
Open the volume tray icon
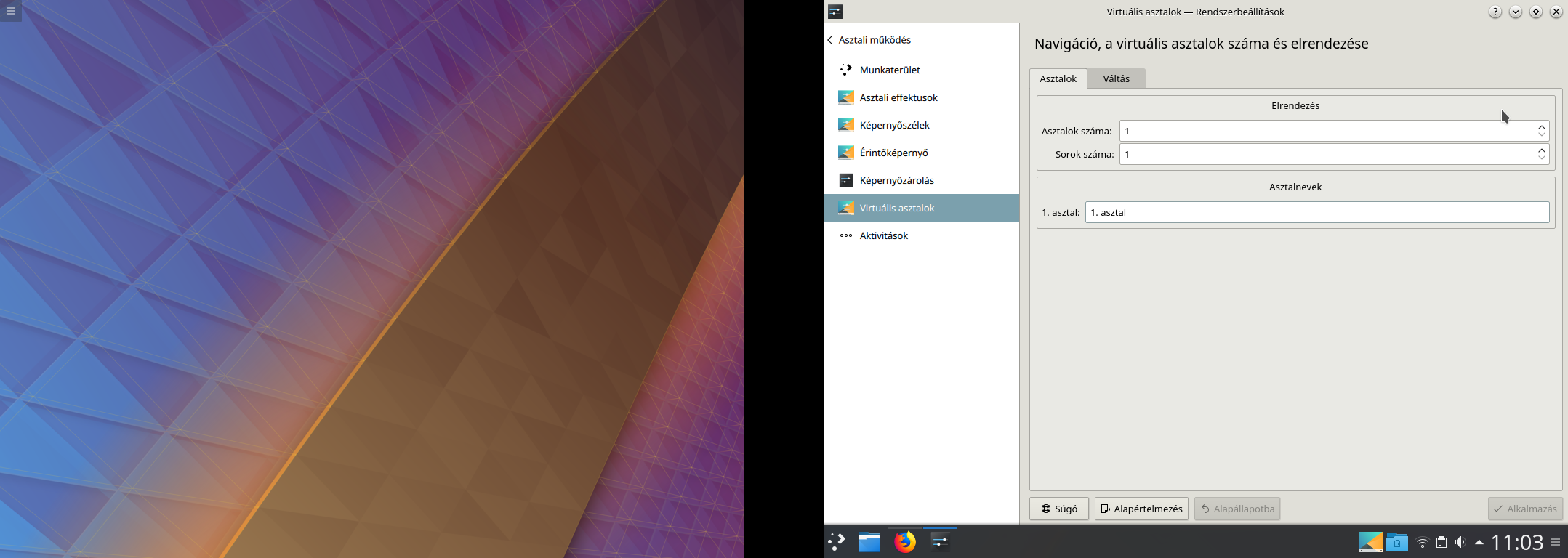[x=1460, y=543]
